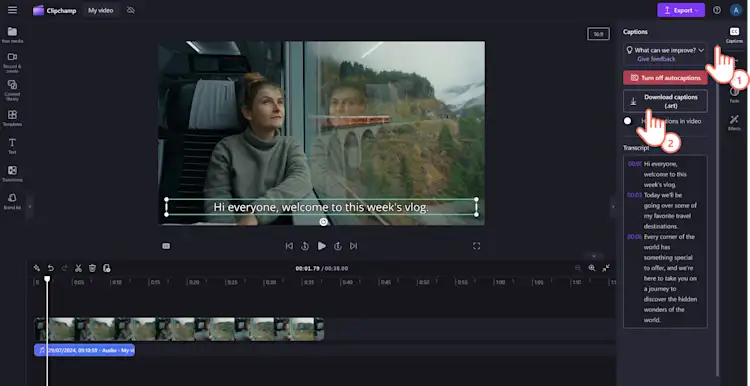Select the Captions tab in property panel
This screenshot has width=750, height=386.
[x=734, y=35]
